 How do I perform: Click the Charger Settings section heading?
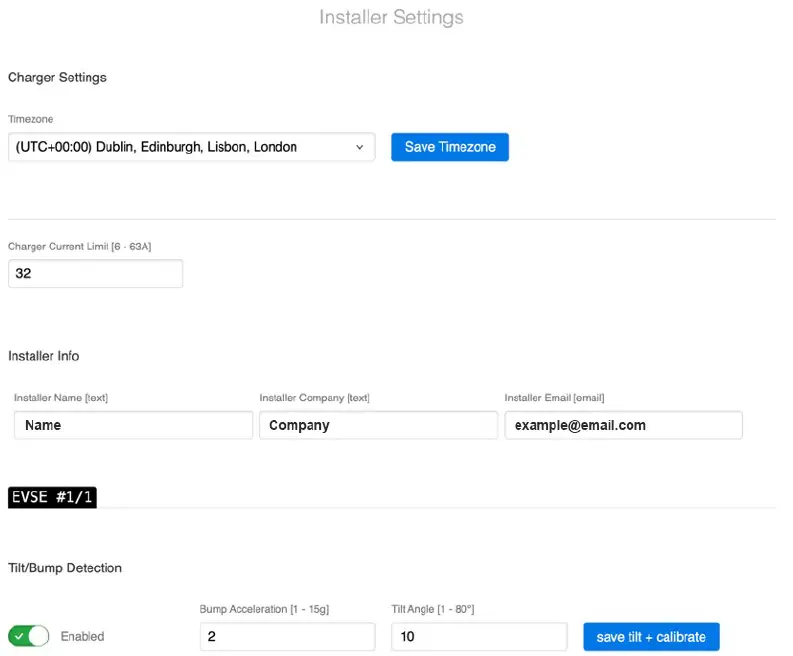pyautogui.click(x=57, y=77)
